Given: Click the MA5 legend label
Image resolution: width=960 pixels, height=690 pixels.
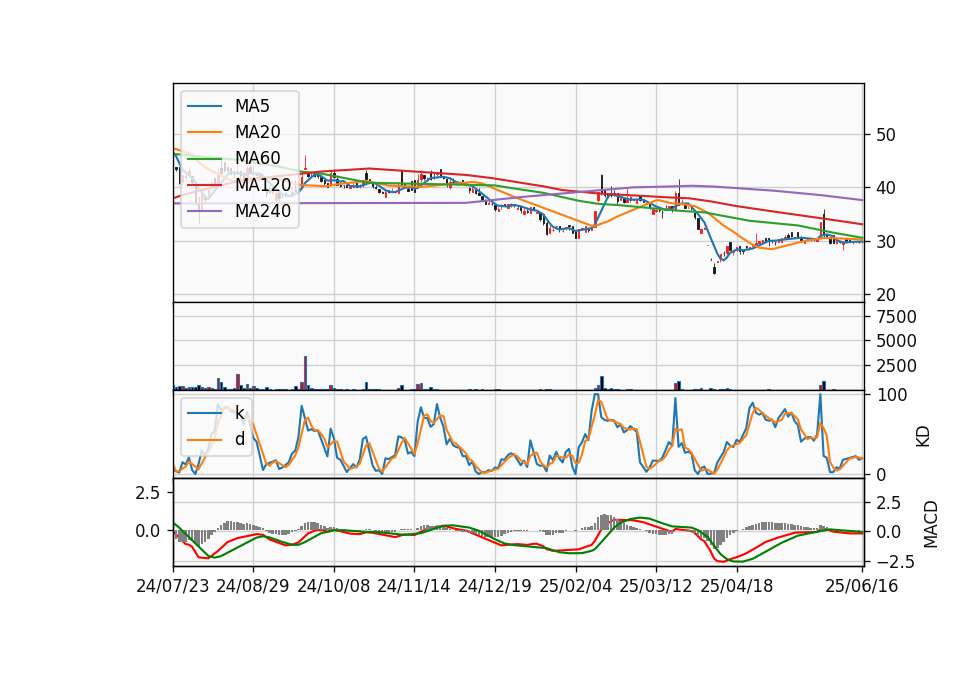Looking at the screenshot, I should (252, 106).
